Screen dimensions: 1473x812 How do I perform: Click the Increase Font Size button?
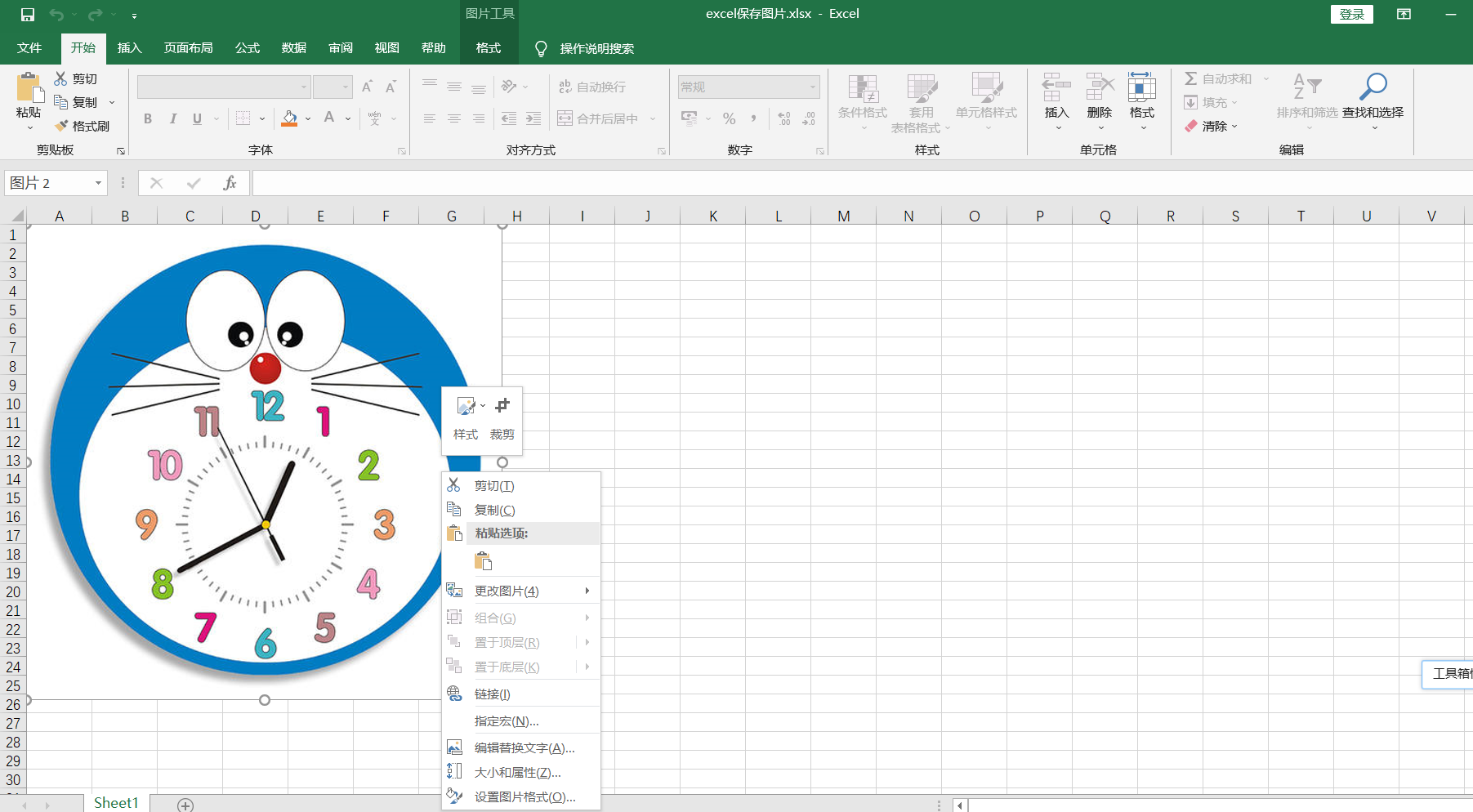tap(368, 87)
